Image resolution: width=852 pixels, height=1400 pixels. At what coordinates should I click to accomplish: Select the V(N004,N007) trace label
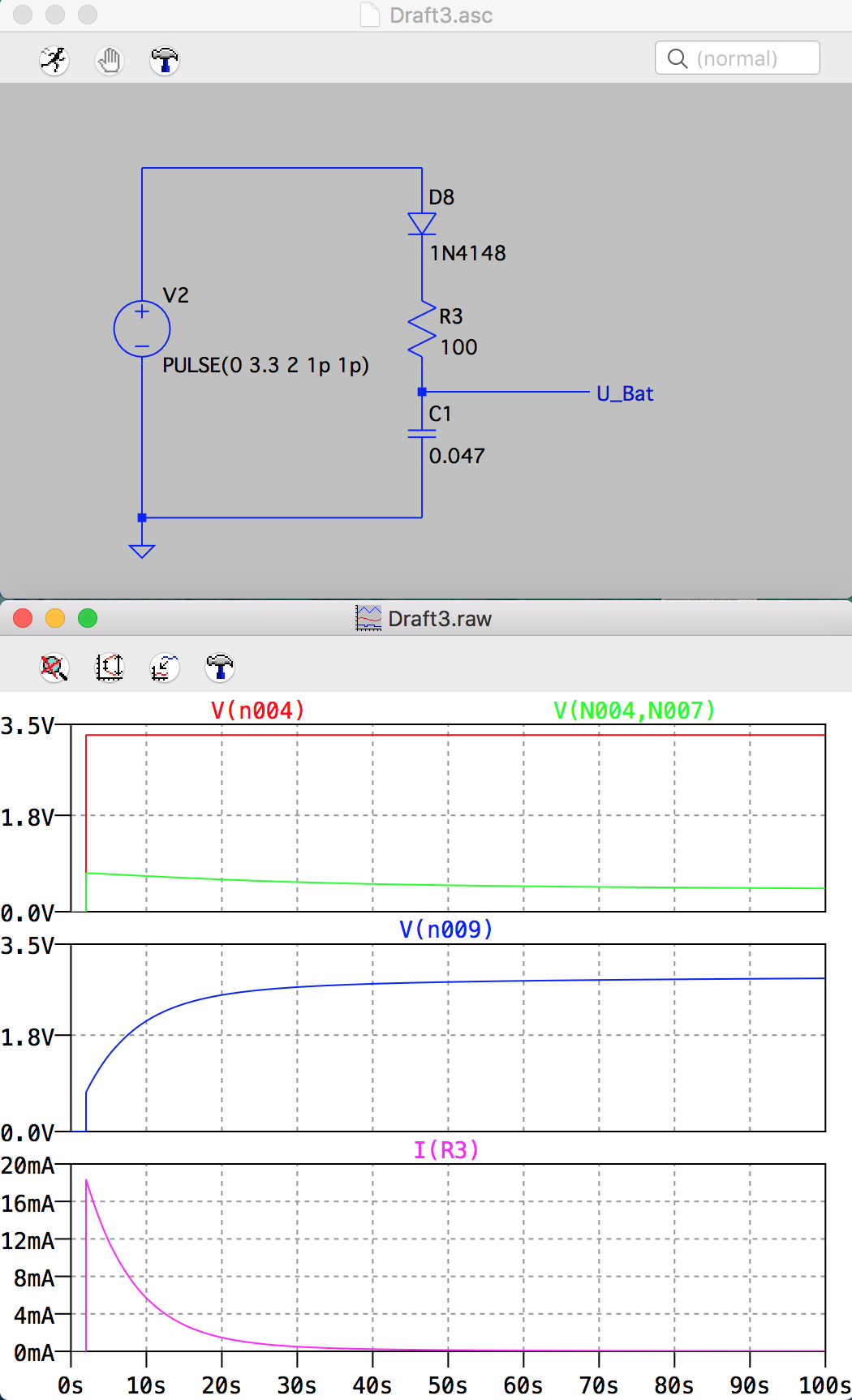pyautogui.click(x=635, y=711)
